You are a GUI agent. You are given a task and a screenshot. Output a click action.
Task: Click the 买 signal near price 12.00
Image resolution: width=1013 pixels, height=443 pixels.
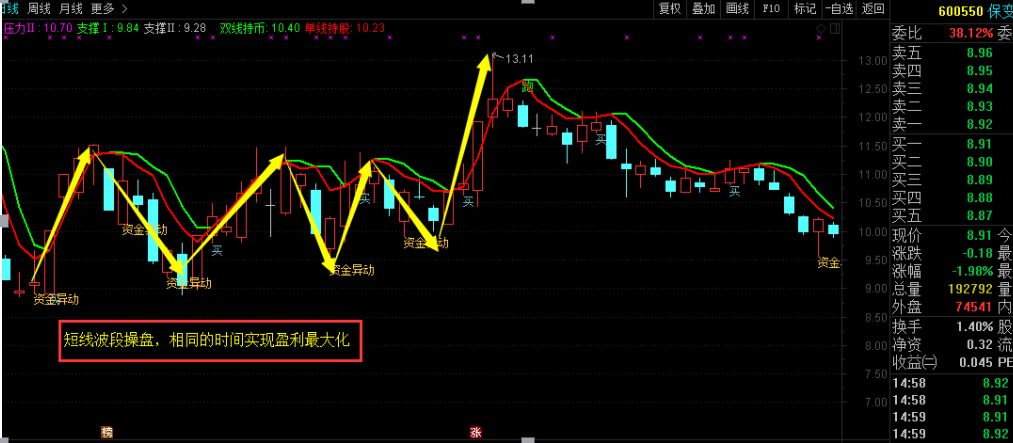[601, 138]
